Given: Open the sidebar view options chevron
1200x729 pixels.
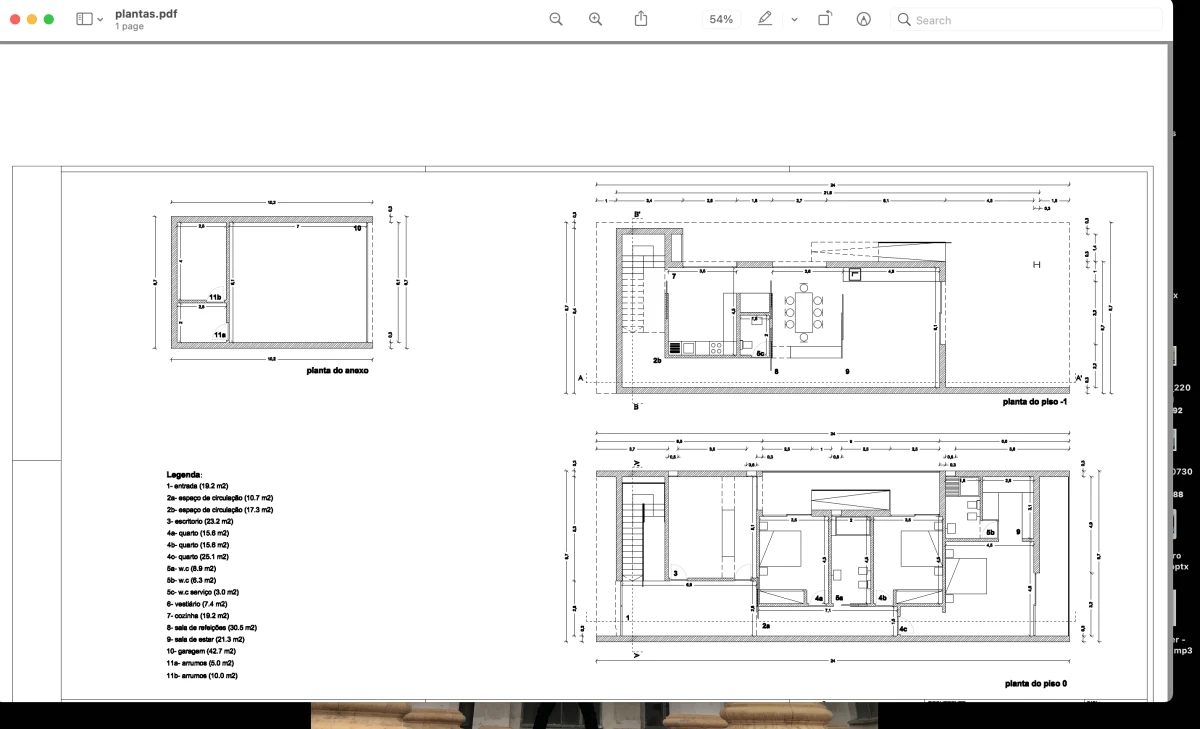Looking at the screenshot, I should [100, 20].
